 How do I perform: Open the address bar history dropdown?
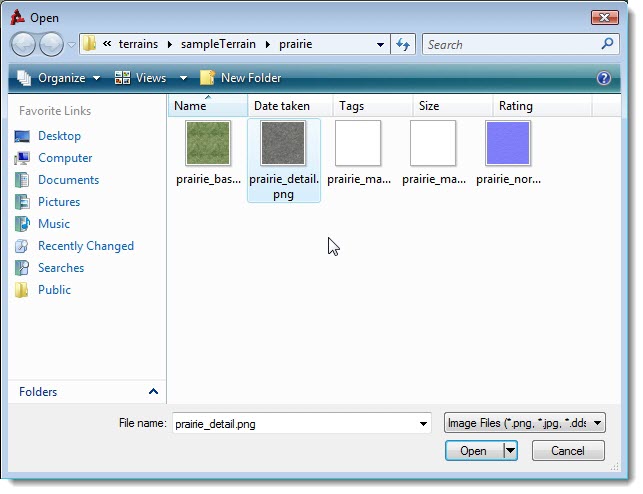(x=381, y=44)
